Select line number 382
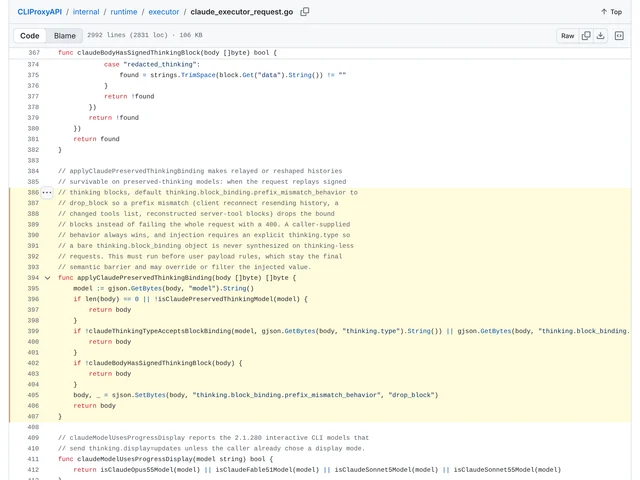The height and width of the screenshot is (480, 640). click(x=34, y=150)
